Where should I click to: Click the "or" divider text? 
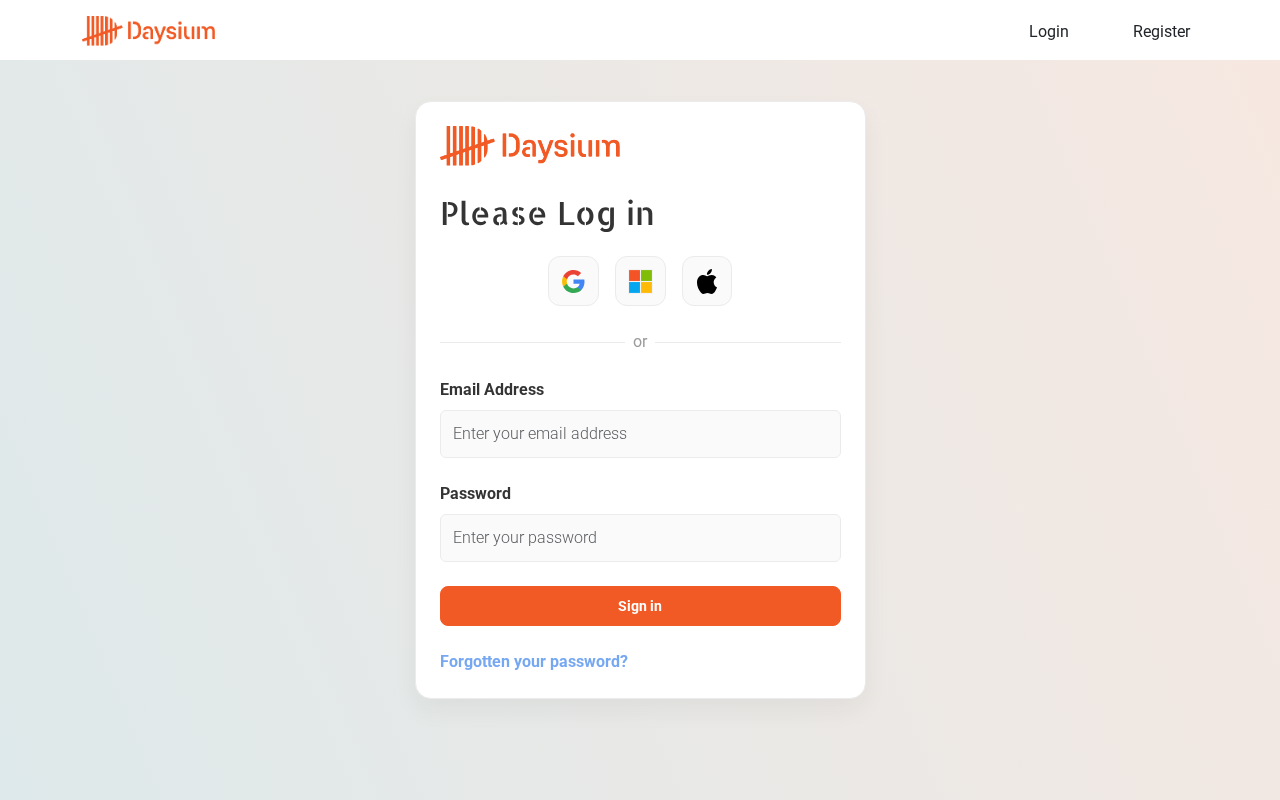pyautogui.click(x=640, y=342)
